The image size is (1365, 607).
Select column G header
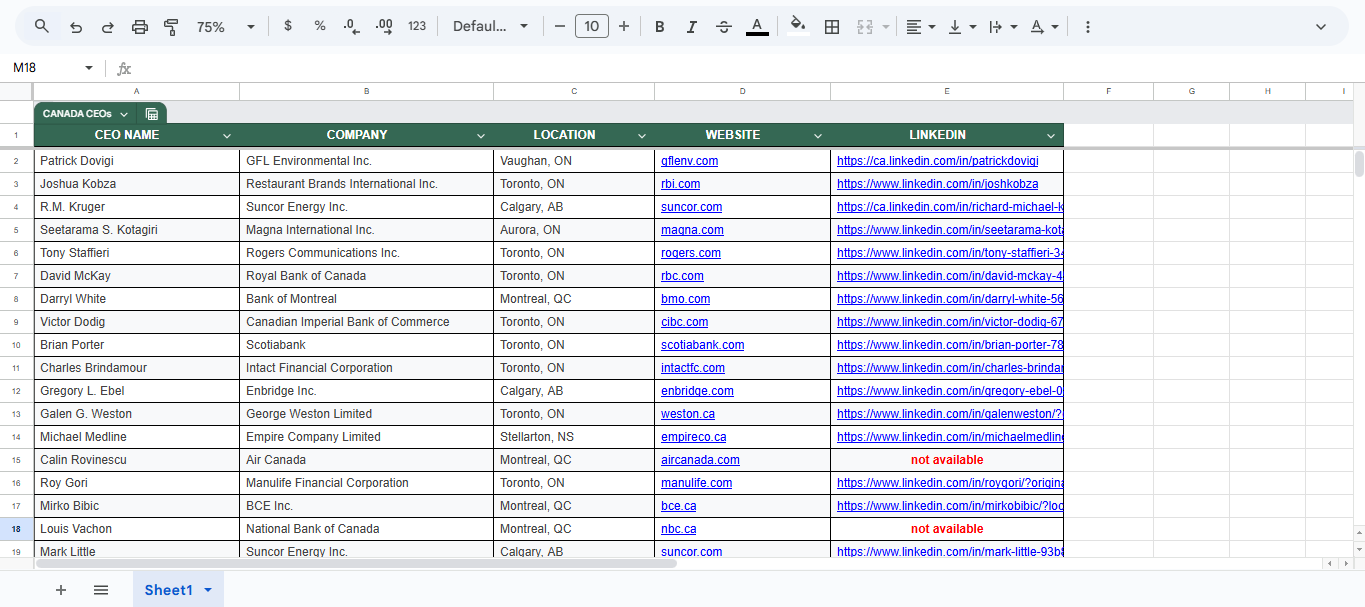[x=1192, y=91]
